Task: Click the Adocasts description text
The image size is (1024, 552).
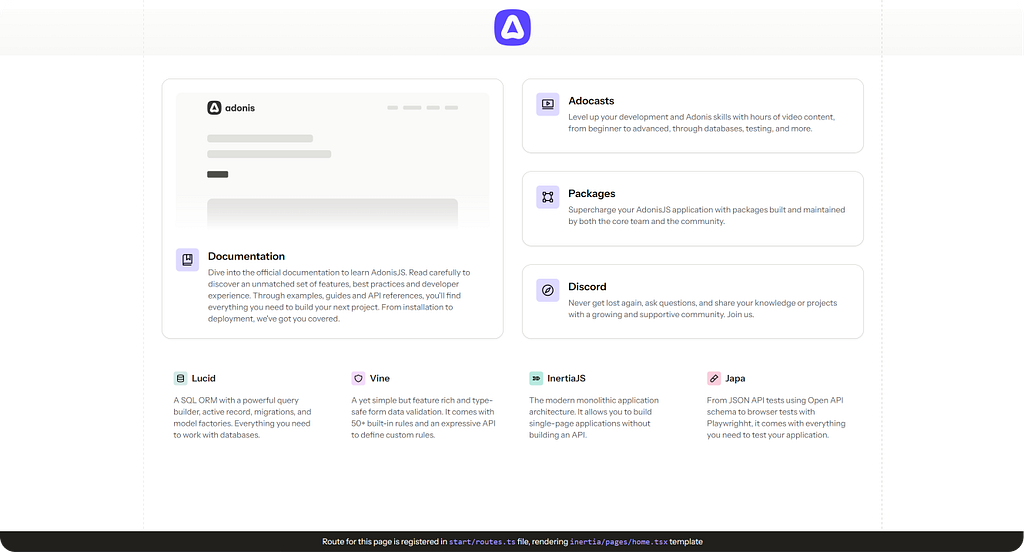Action: coord(701,123)
